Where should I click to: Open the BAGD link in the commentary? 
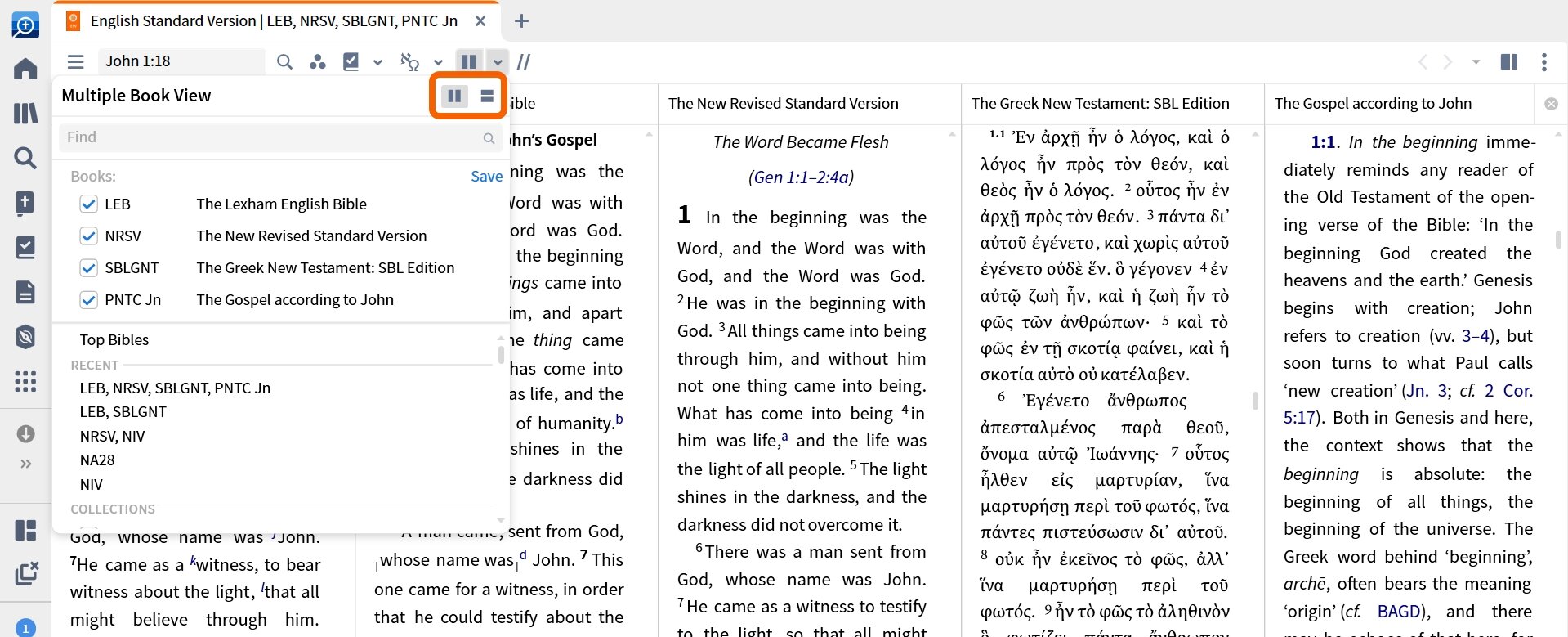click(1399, 612)
